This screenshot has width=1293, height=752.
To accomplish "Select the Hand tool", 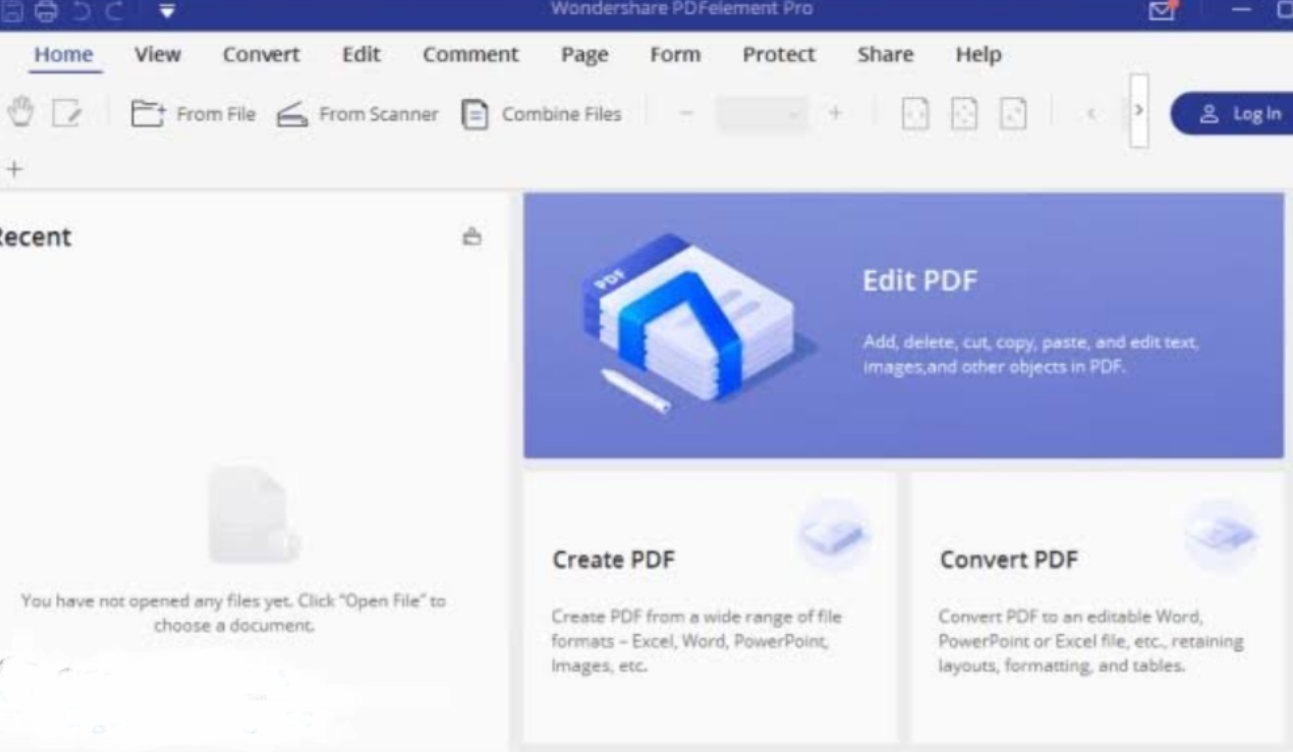I will coord(19,113).
